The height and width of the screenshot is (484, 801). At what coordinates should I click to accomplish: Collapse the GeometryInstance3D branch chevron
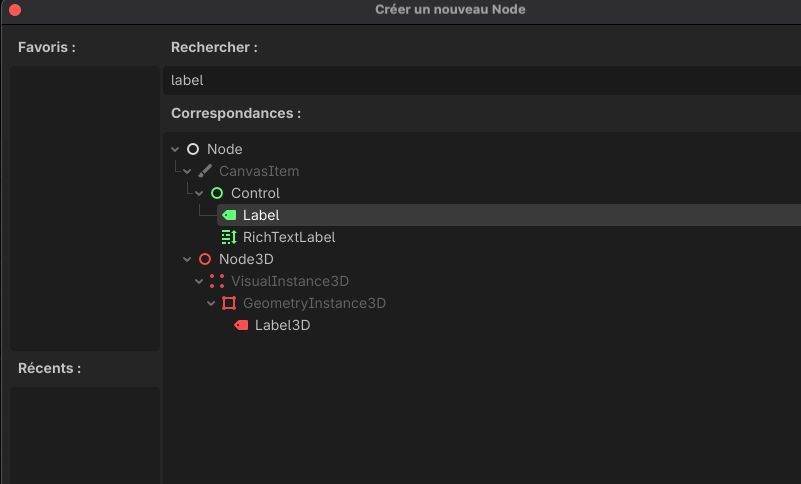pyautogui.click(x=211, y=303)
